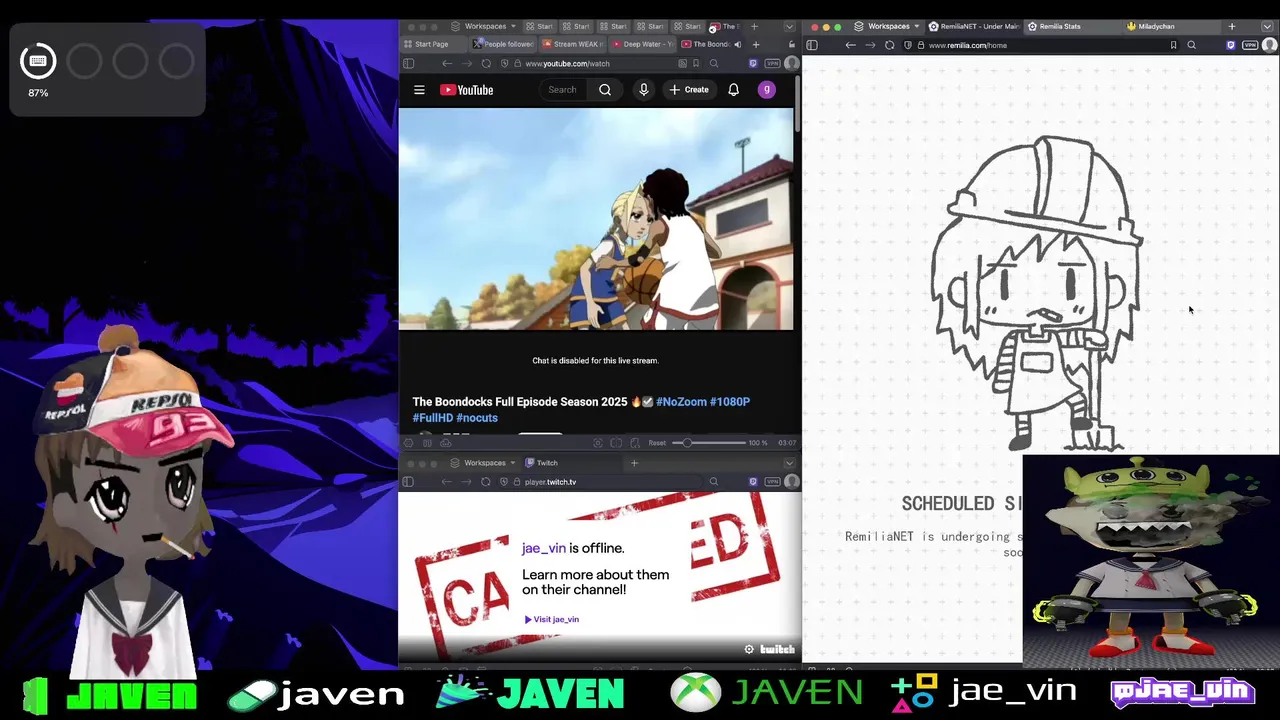
Task: Open the purple 'g' YouTube account avatar
Action: pyautogui.click(x=767, y=90)
